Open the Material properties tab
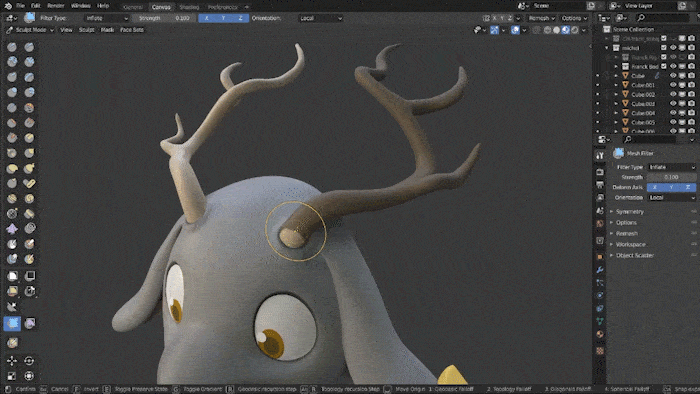Viewport: 700px width, 394px height. click(600, 334)
